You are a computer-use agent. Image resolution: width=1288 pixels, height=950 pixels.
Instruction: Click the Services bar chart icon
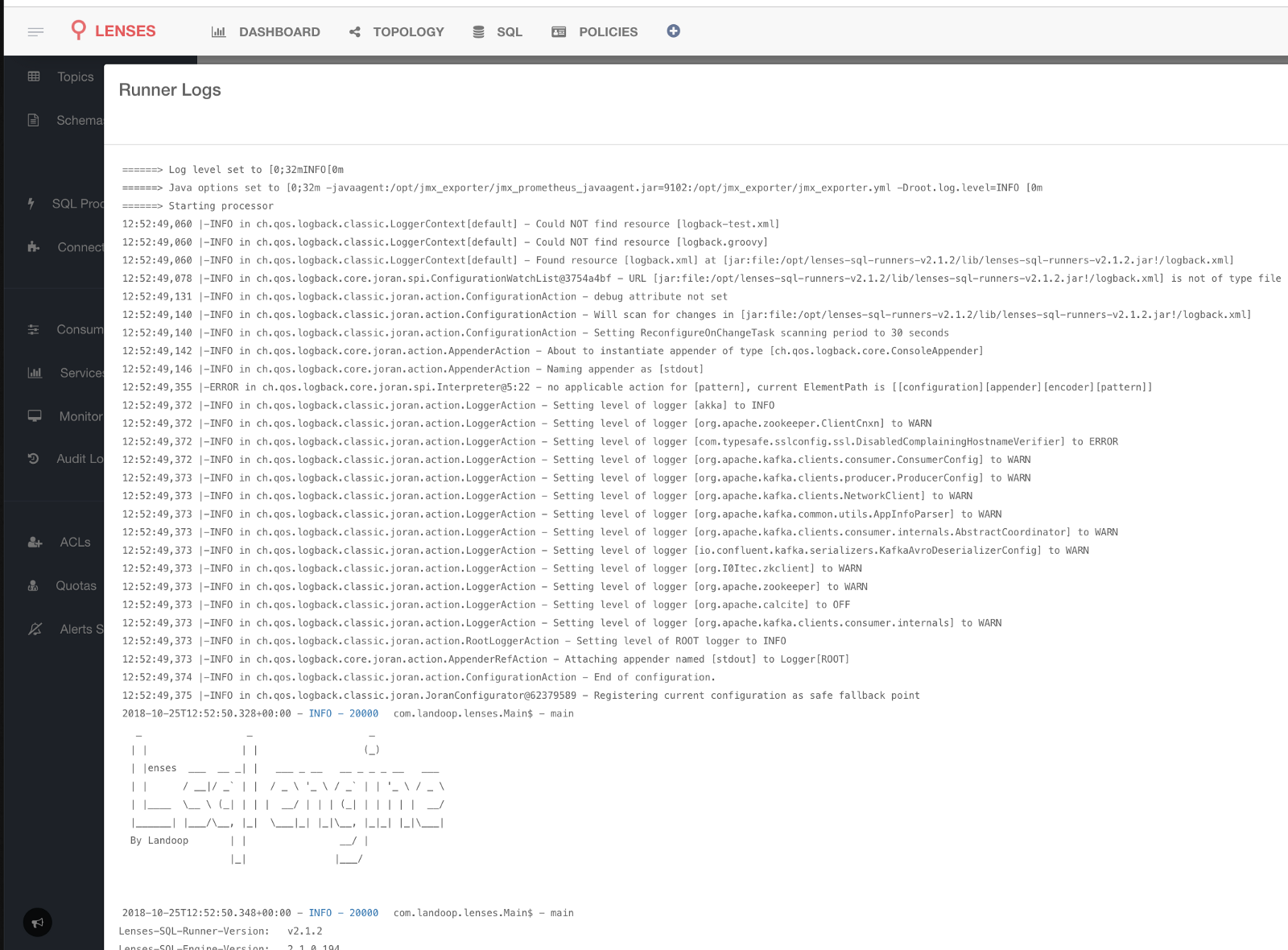pyautogui.click(x=35, y=374)
